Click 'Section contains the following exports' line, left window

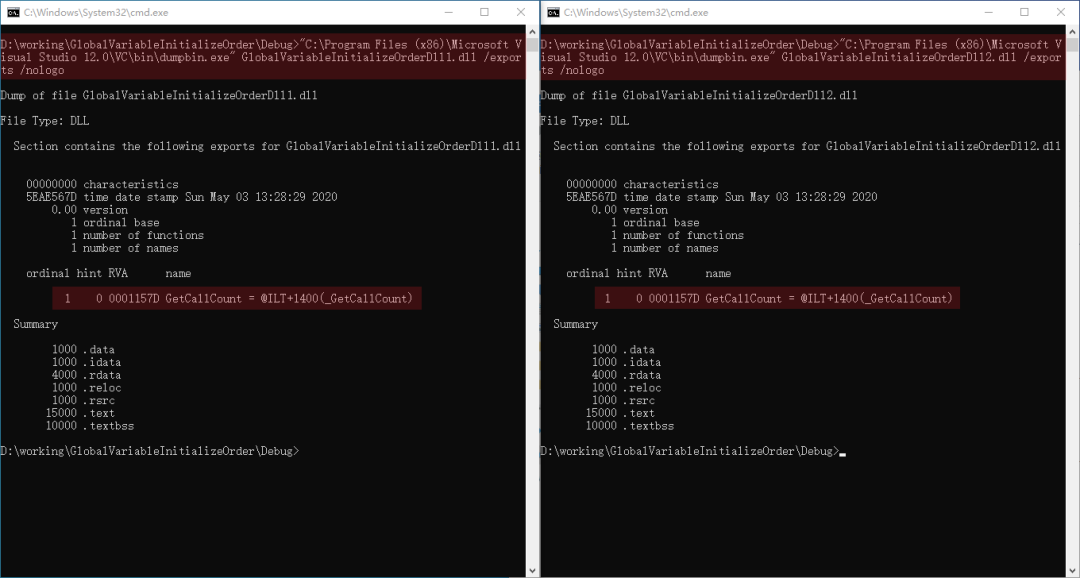coord(267,147)
